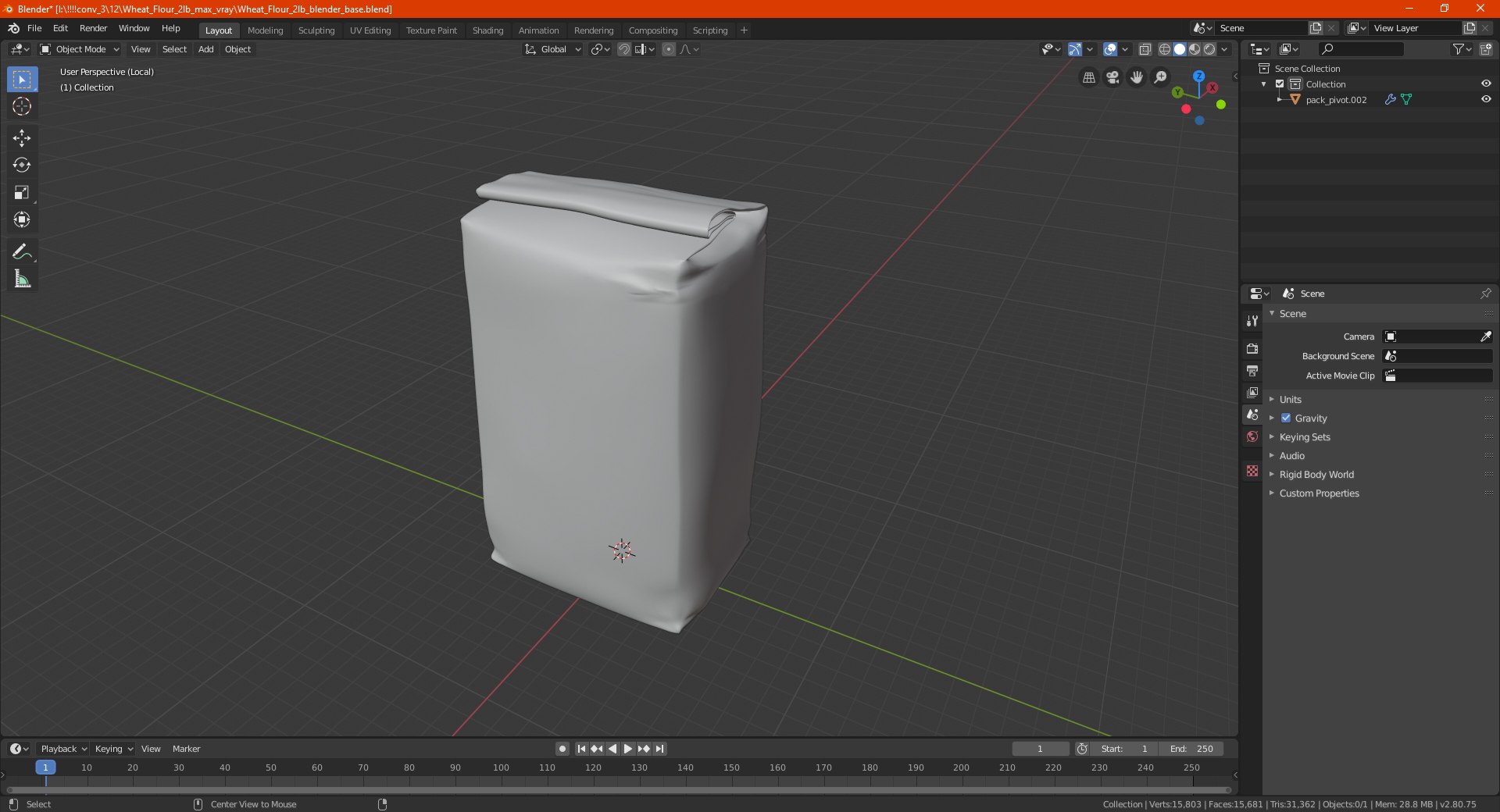This screenshot has width=1500, height=812.
Task: Add a new collection in the outliner
Action: click(x=1485, y=49)
